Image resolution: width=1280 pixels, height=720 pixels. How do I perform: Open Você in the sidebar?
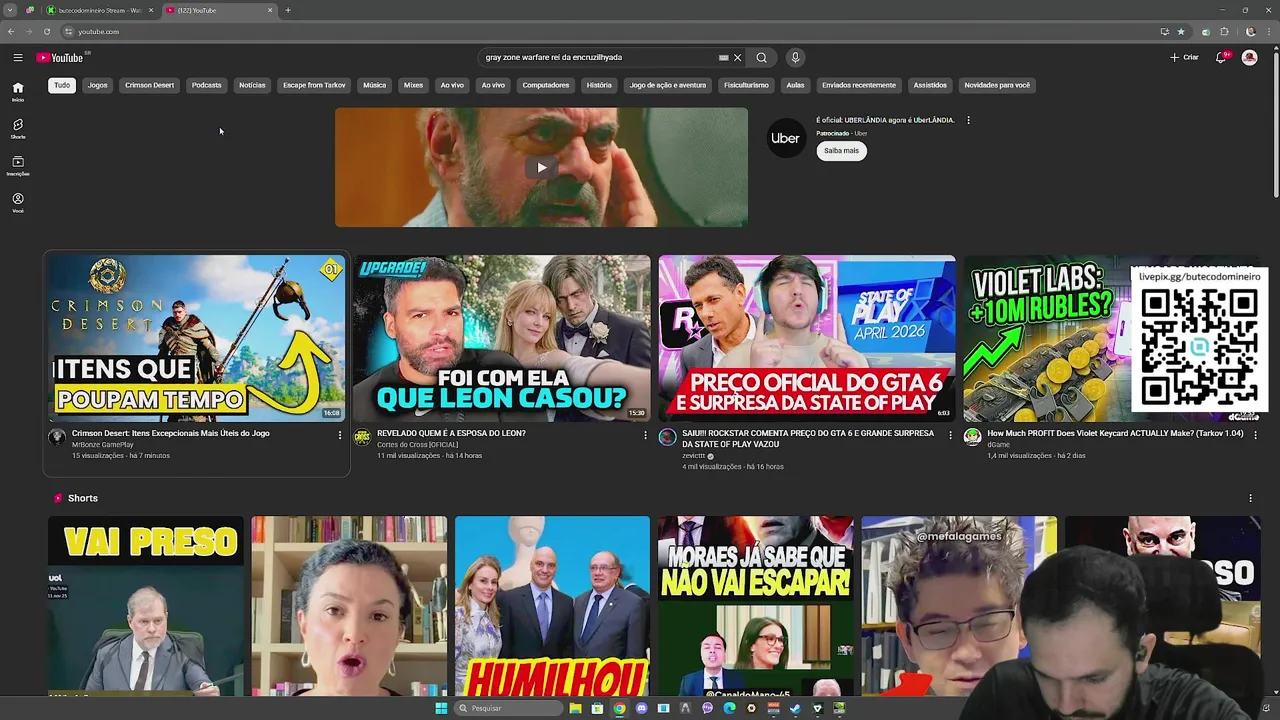(18, 202)
